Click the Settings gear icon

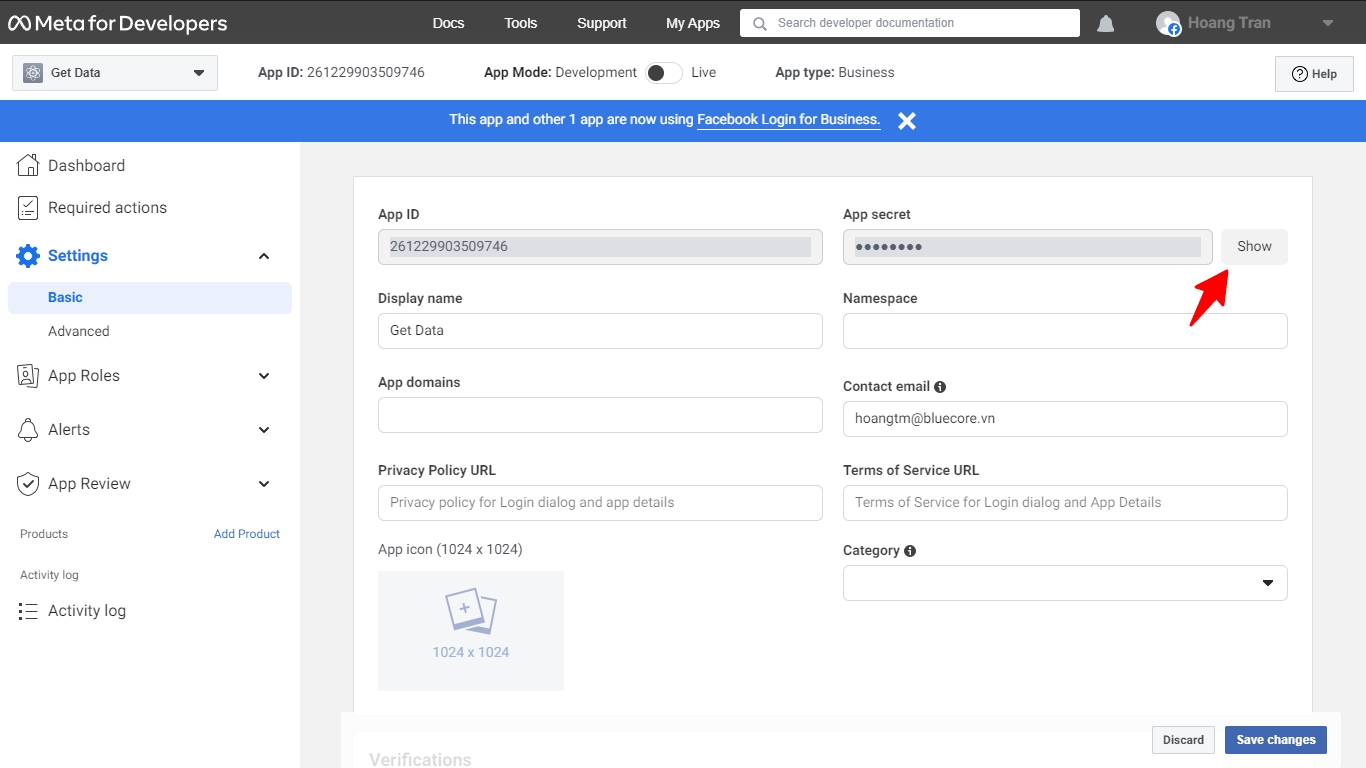tap(29, 256)
